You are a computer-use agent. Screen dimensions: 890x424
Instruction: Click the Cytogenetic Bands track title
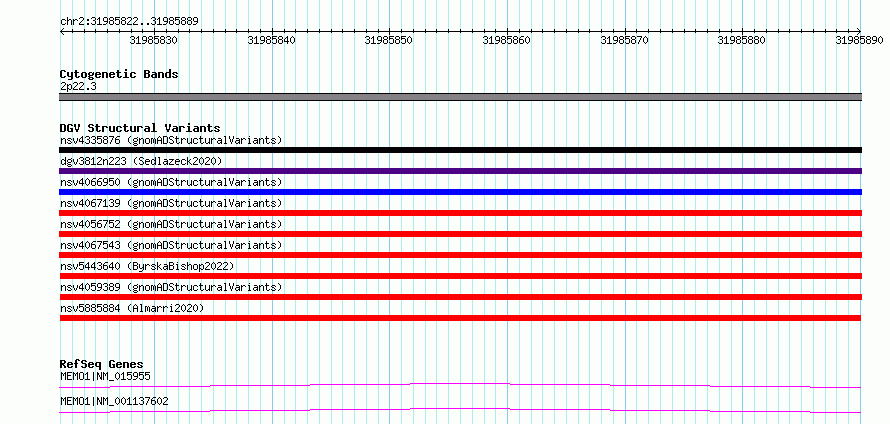pos(119,74)
